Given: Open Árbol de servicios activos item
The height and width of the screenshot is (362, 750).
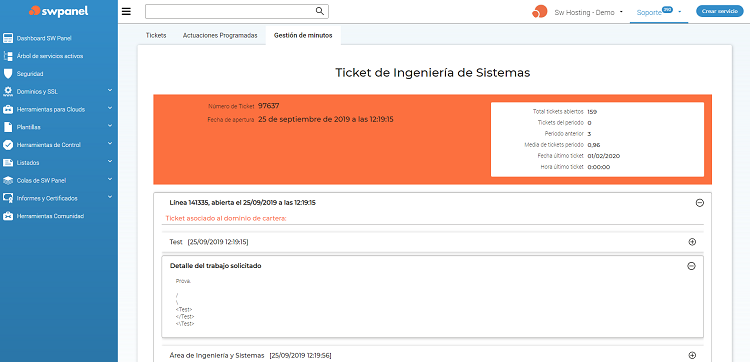Looking at the screenshot, I should (50, 56).
